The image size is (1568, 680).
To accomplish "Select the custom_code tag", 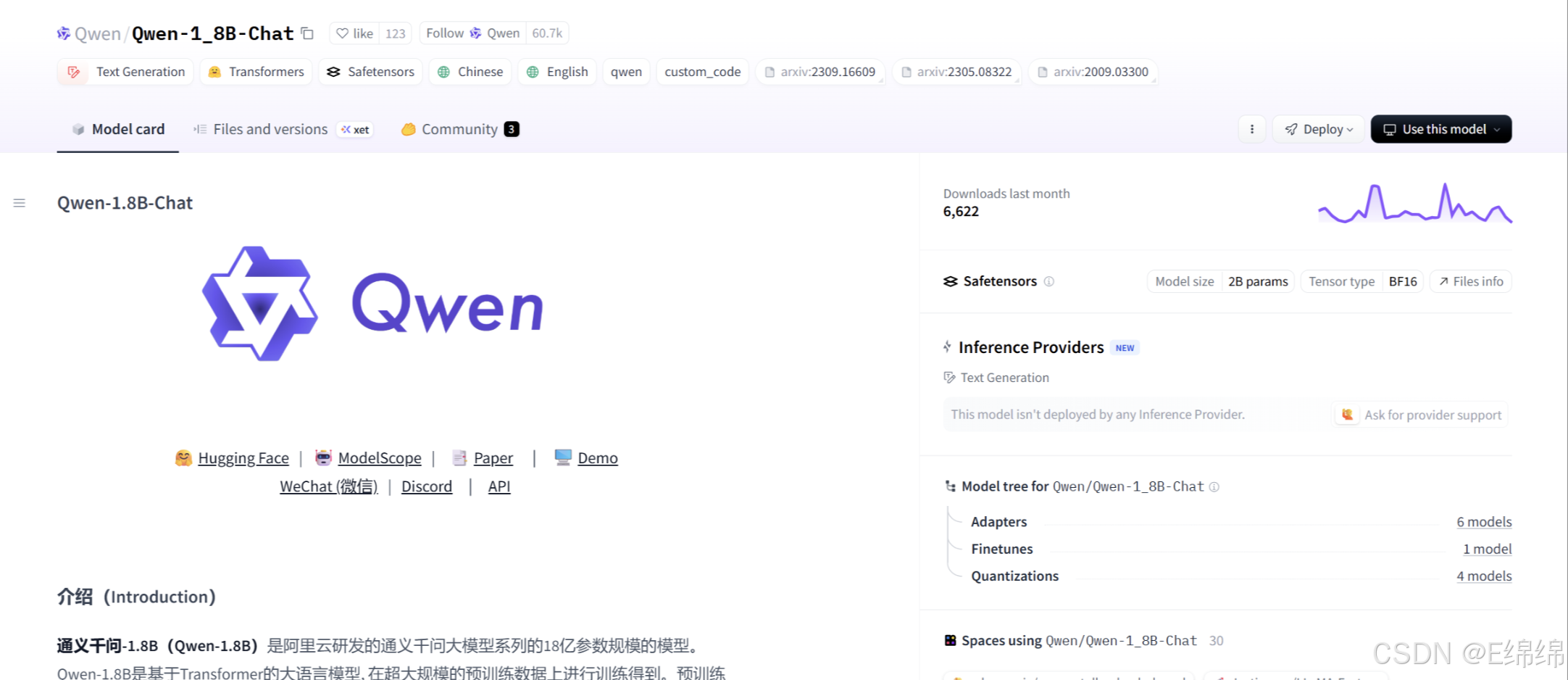I will (702, 72).
